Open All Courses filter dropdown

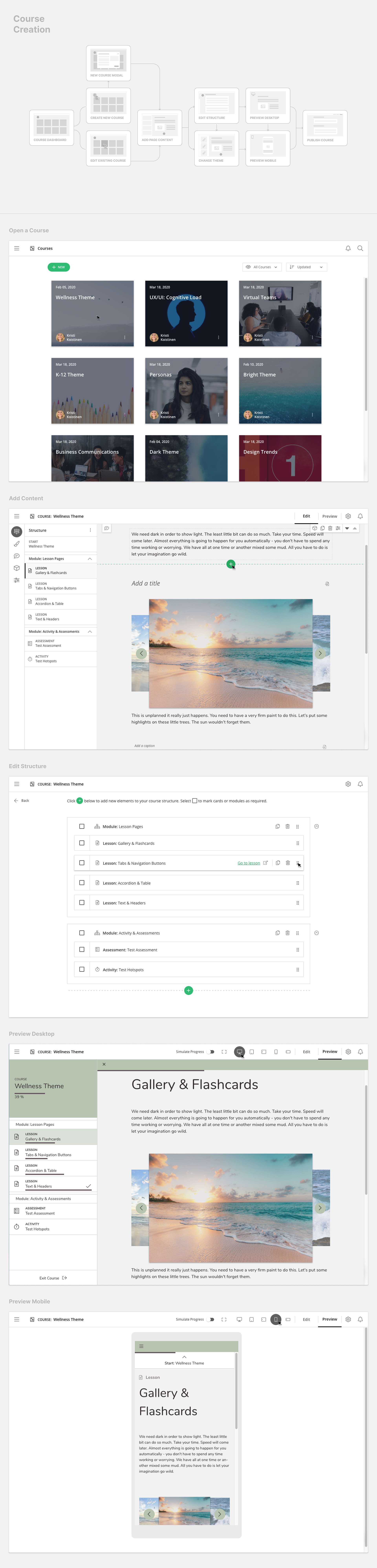(x=262, y=267)
